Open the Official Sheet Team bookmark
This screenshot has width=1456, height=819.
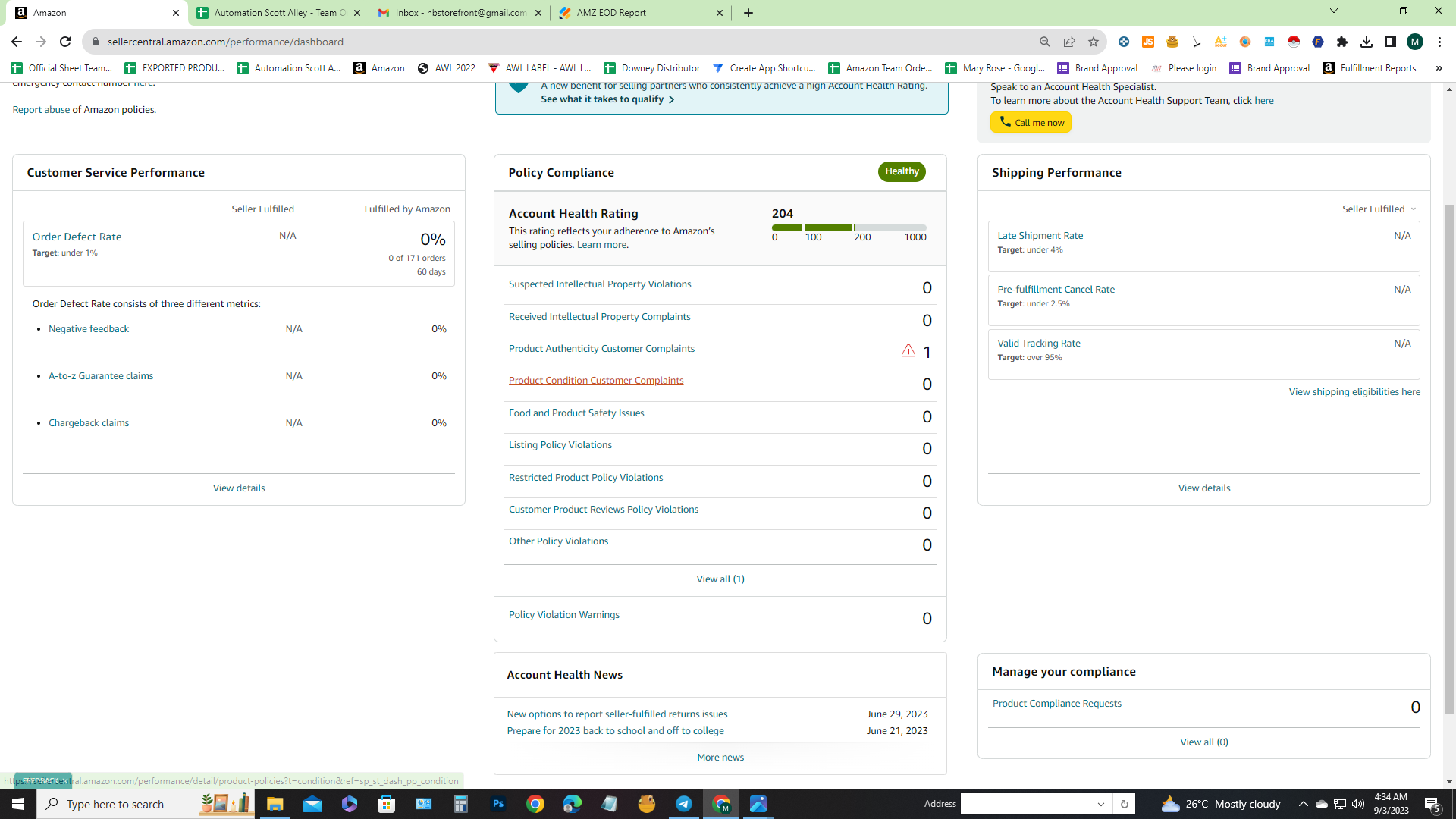click(61, 68)
